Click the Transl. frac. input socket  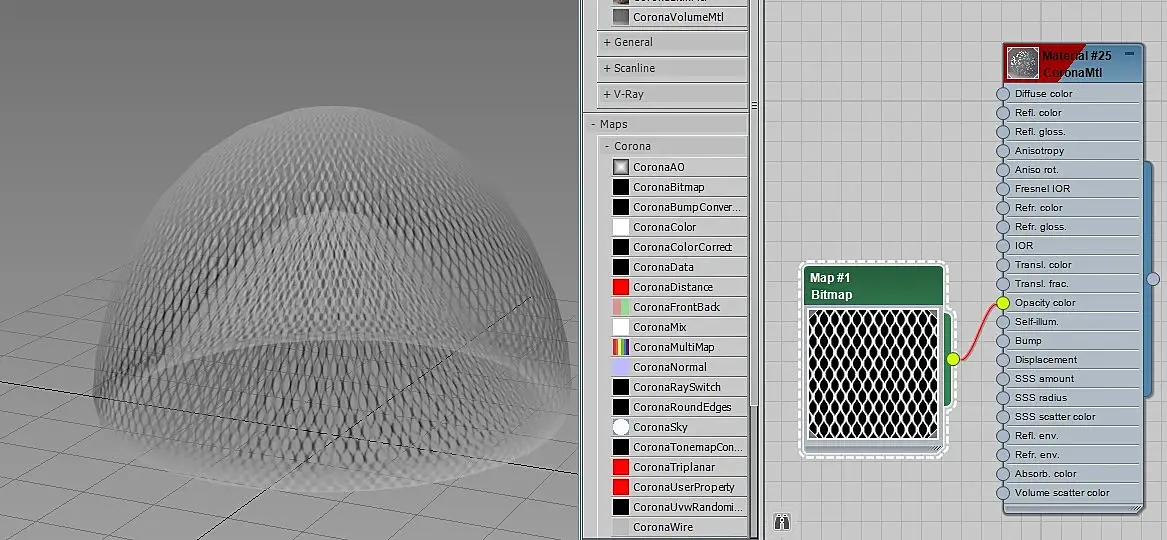(x=1003, y=283)
